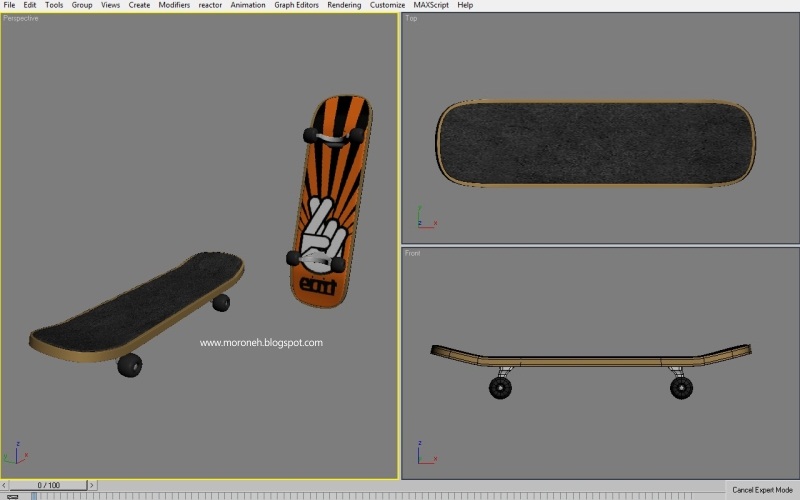
Task: Step to previous frame with left arrow
Action: (4, 485)
